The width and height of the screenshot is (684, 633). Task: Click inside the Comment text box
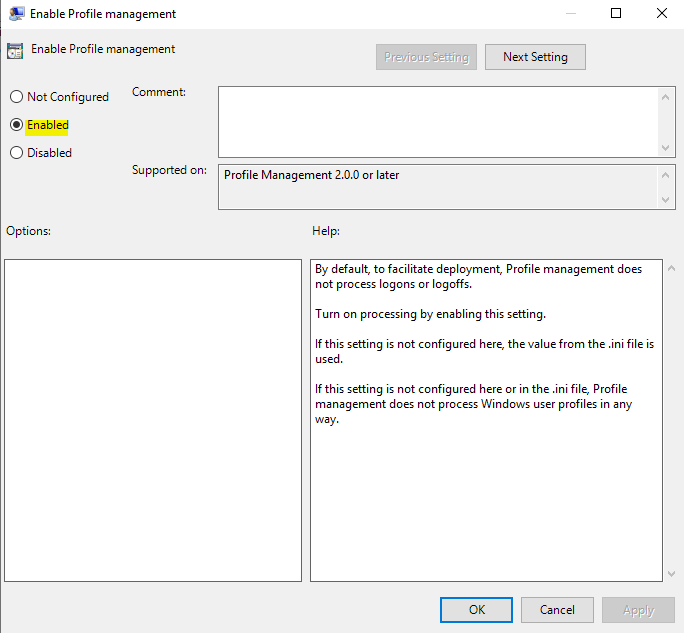tap(438, 121)
